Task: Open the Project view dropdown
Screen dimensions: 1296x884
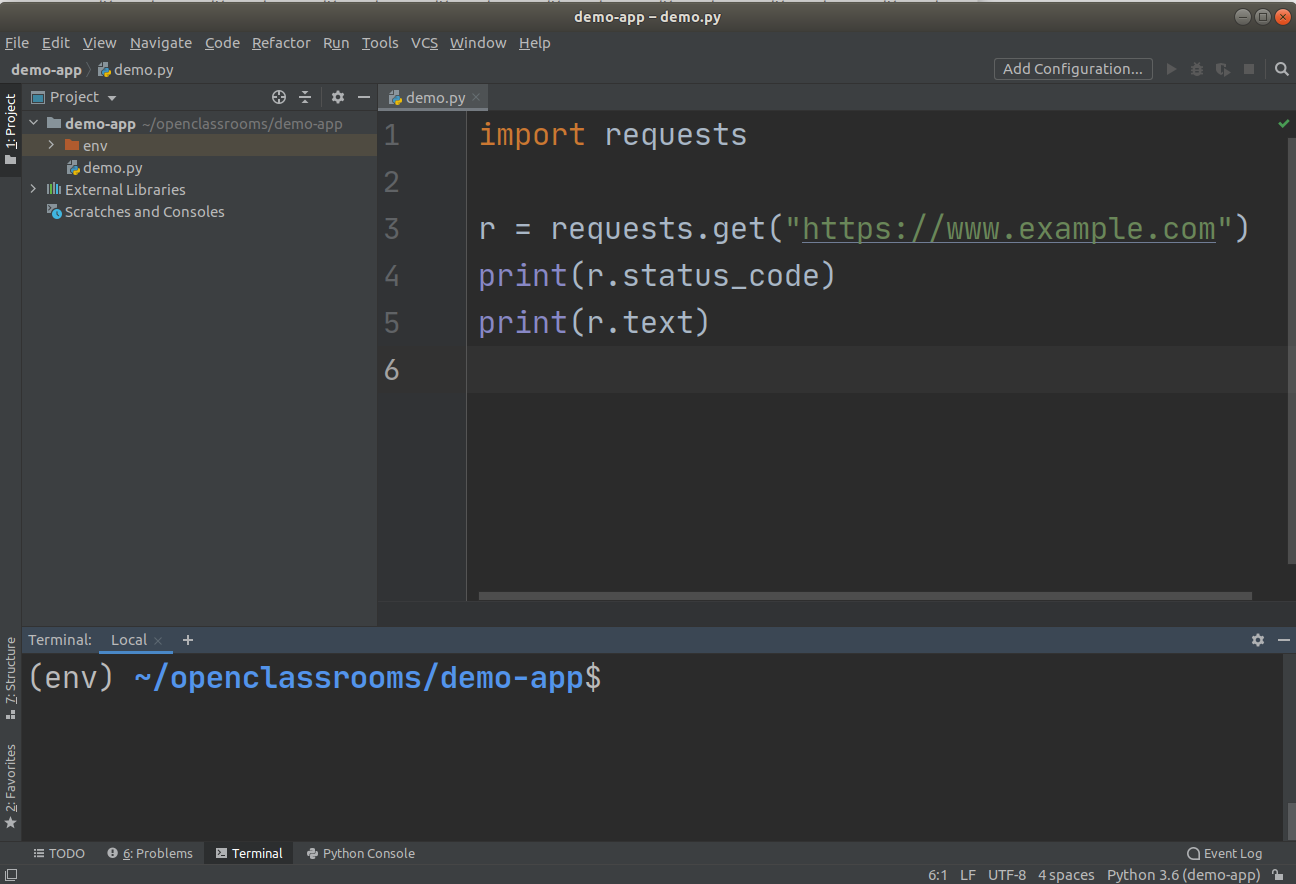Action: click(x=111, y=98)
